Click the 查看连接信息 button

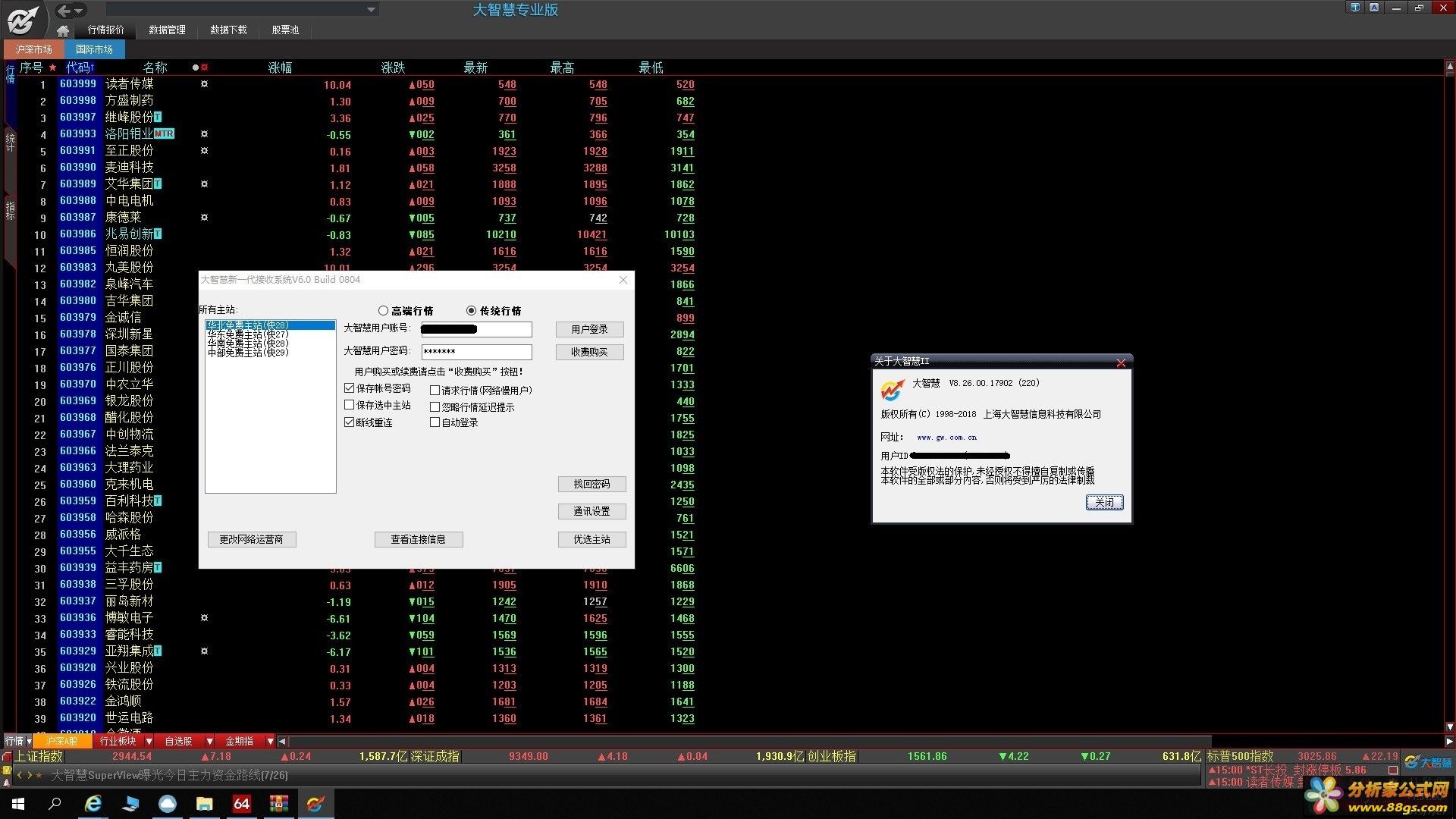point(418,539)
